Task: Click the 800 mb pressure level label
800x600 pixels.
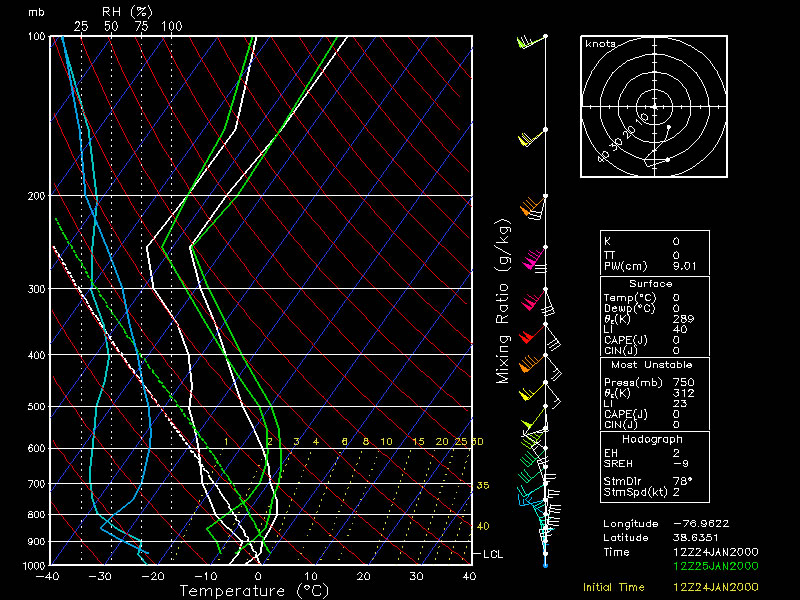Action: 36,515
